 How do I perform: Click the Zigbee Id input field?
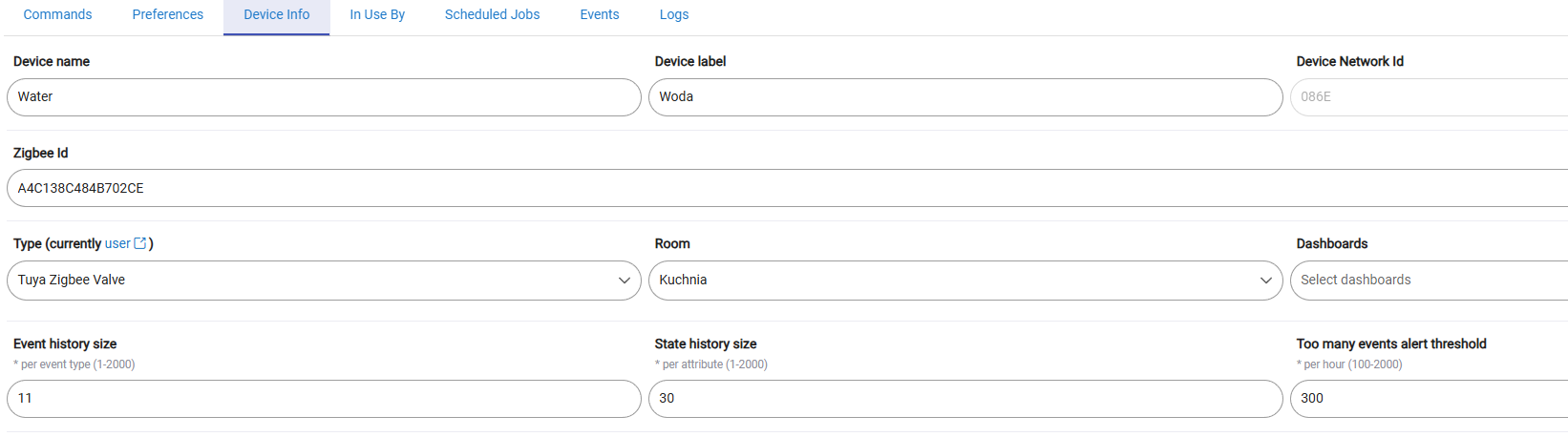pos(787,188)
